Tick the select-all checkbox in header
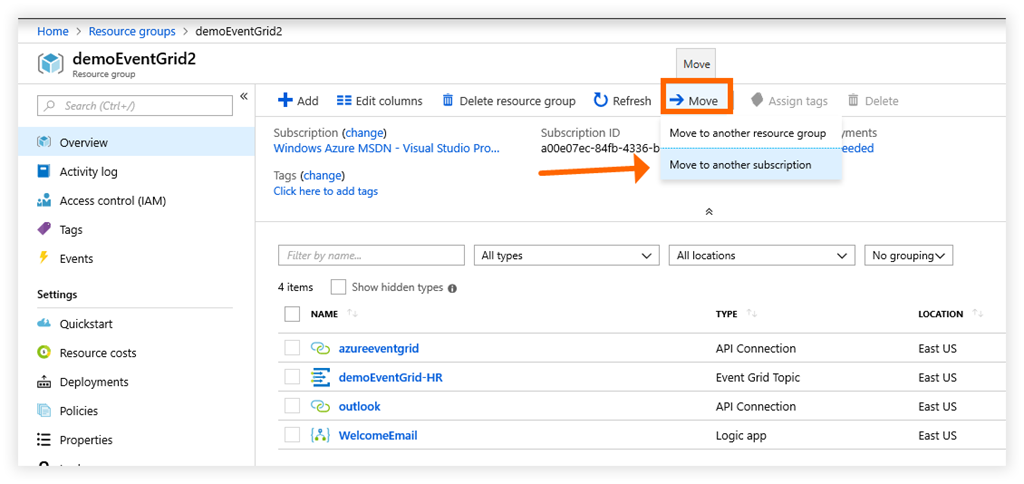Viewport: 1024px width, 484px height. pyautogui.click(x=292, y=314)
